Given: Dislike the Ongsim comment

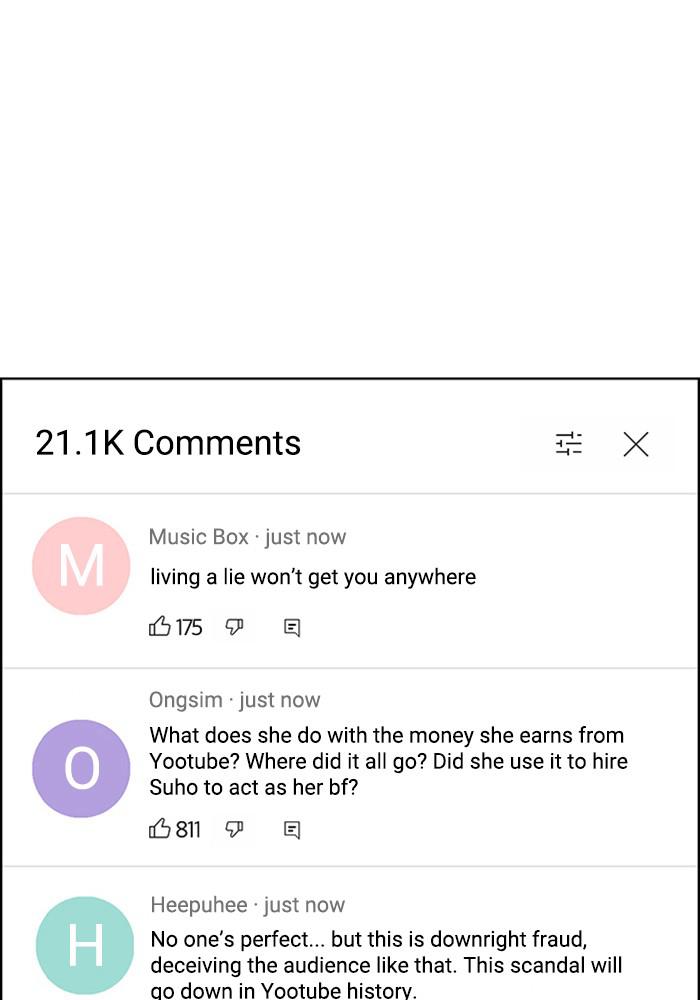Looking at the screenshot, I should tap(234, 829).
